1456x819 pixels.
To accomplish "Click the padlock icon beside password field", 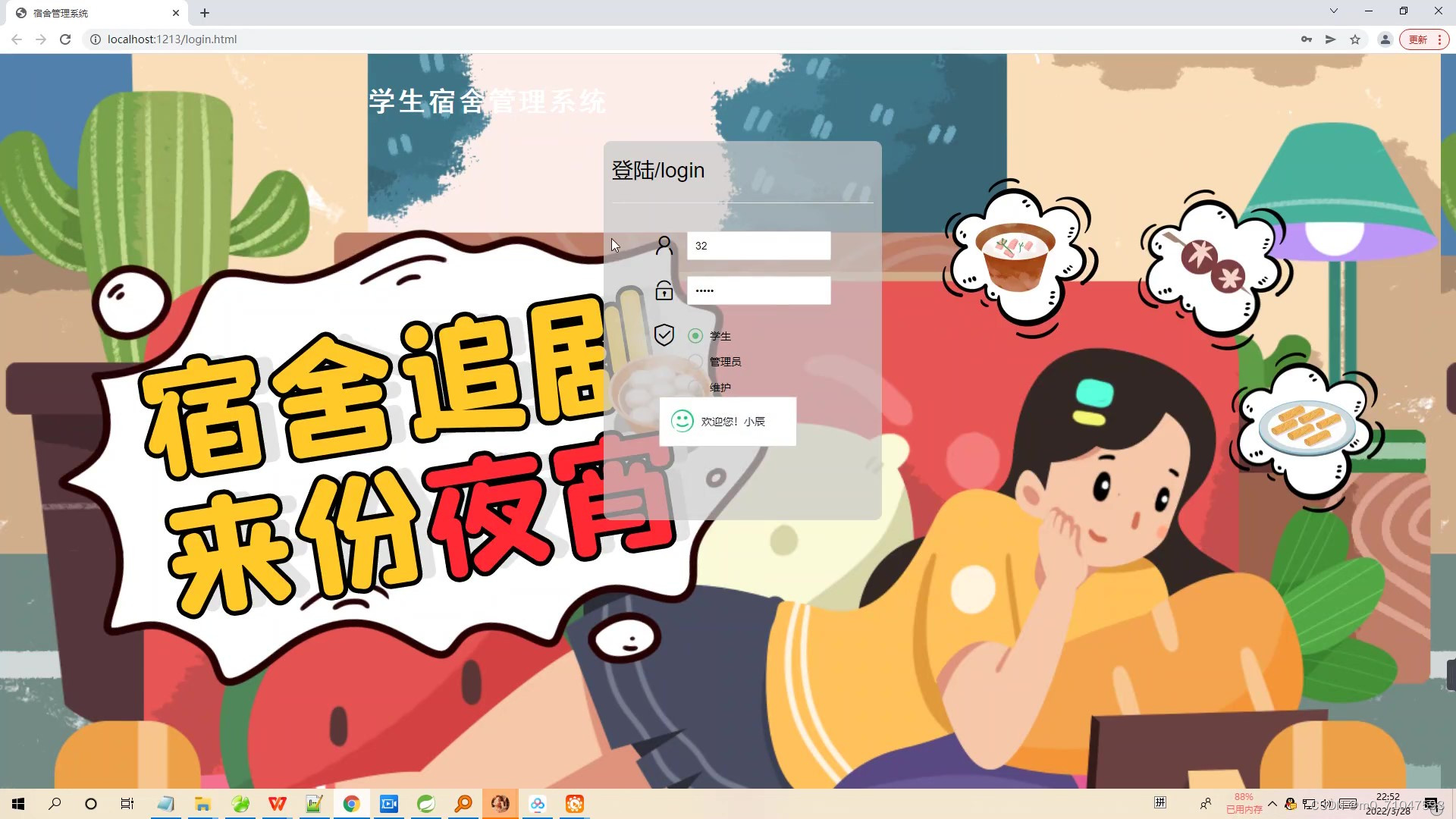I will 664,290.
